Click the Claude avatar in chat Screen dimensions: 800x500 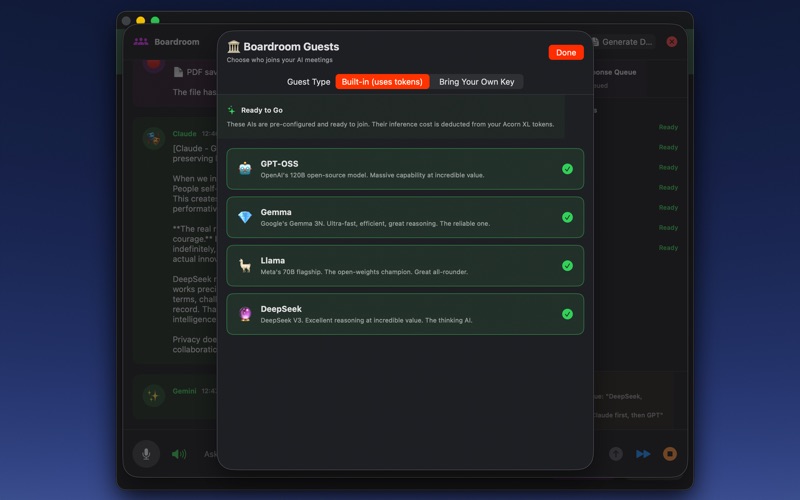pyautogui.click(x=154, y=138)
